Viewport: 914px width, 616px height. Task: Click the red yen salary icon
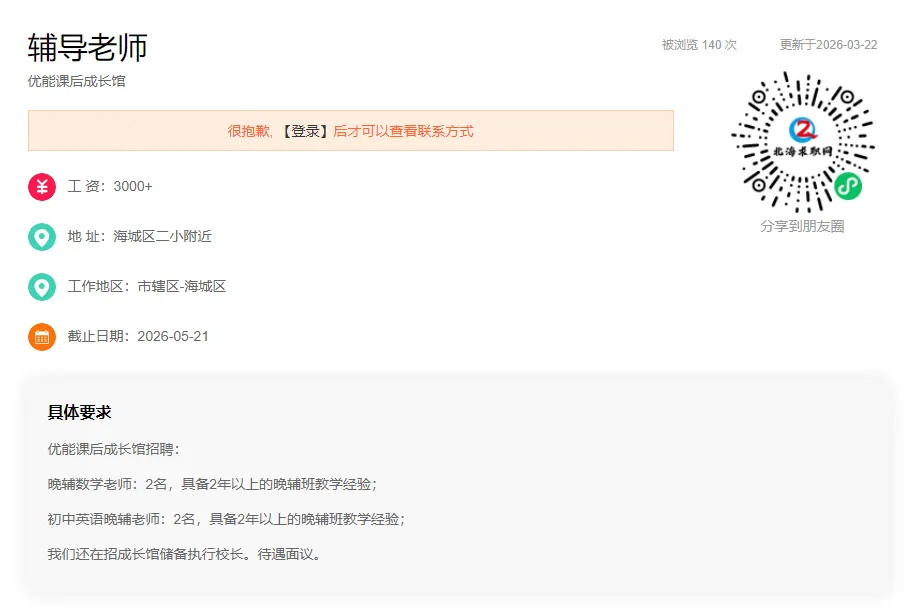42,187
